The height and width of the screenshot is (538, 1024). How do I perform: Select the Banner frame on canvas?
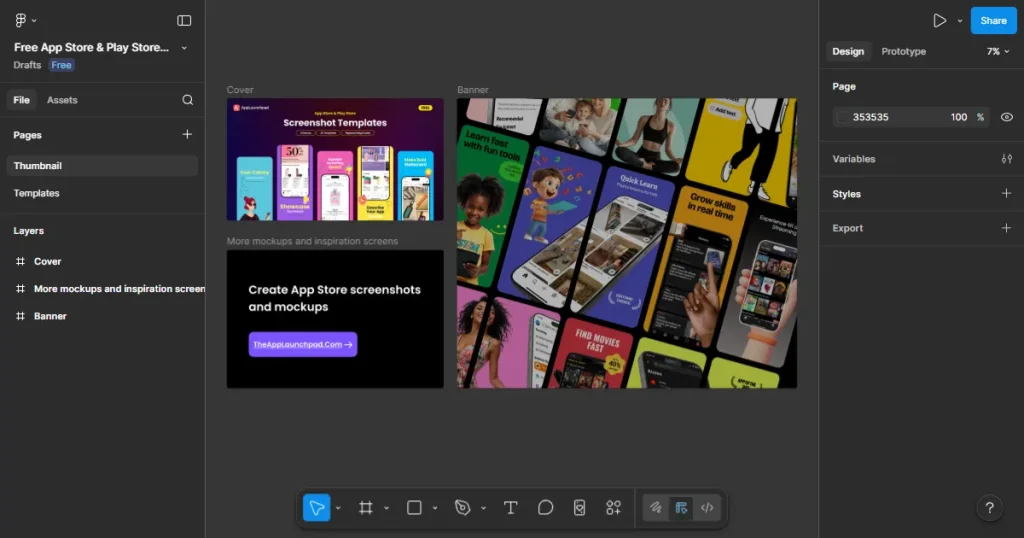[627, 243]
